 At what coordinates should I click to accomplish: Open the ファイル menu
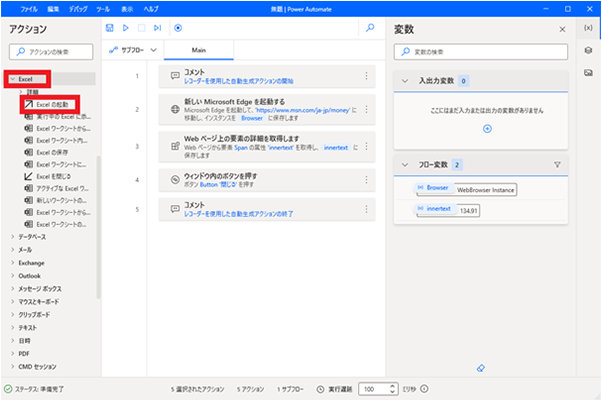[x=29, y=9]
